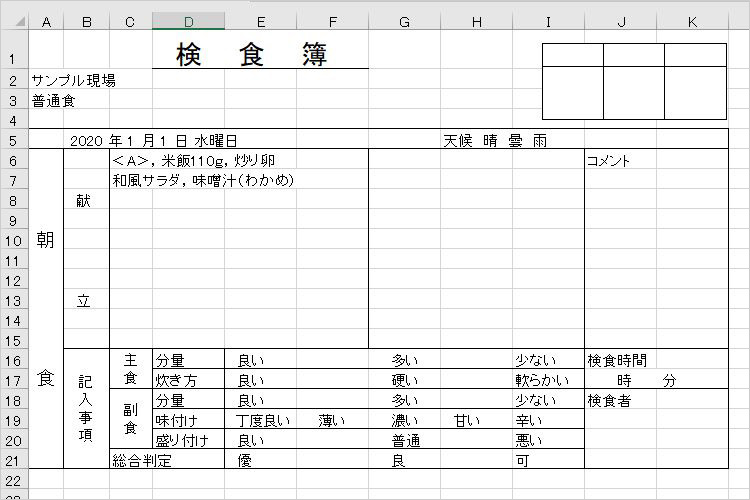Click the 記入事項 vertical label
The image size is (750, 500).
click(85, 409)
